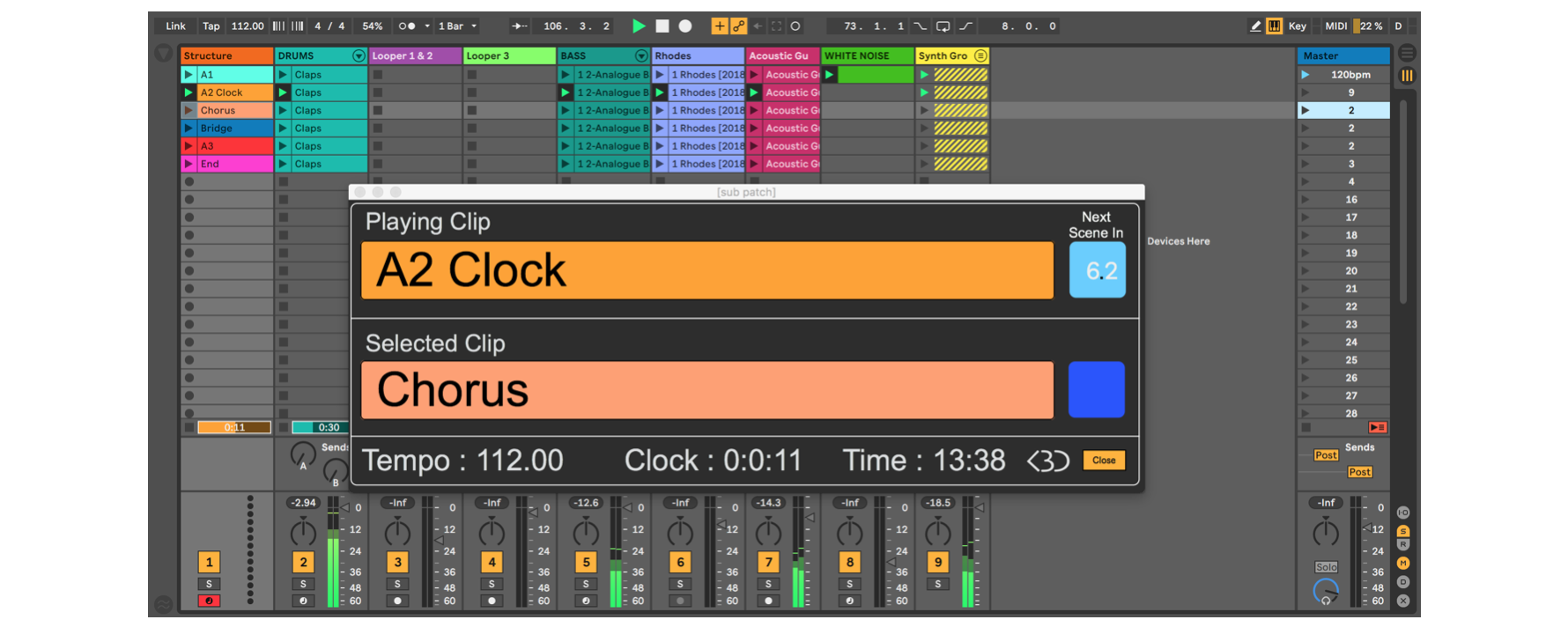Toggle Key Map Mode

pyautogui.click(x=1298, y=26)
